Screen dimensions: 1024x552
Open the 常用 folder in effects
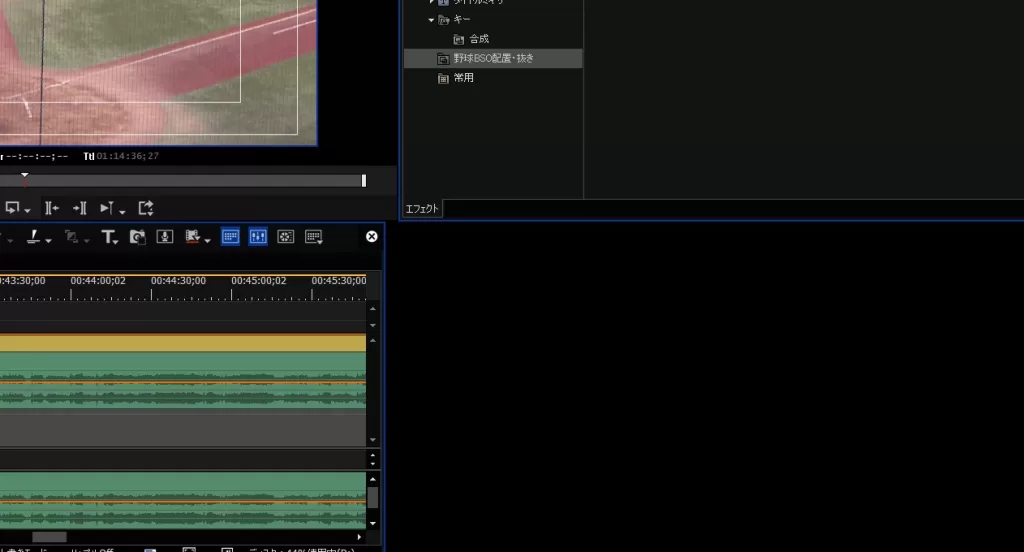coord(463,78)
